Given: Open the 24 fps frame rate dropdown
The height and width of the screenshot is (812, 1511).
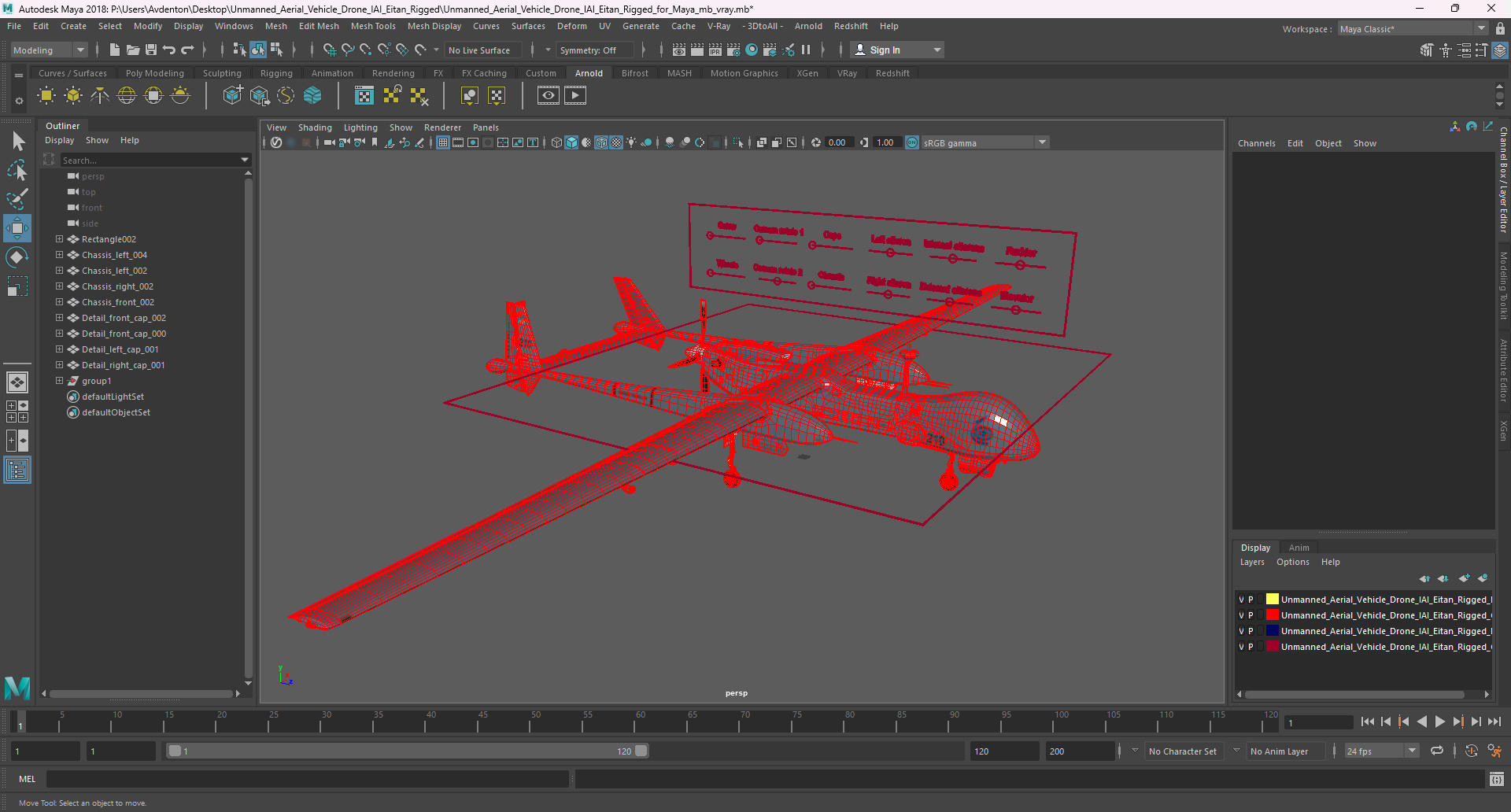Looking at the screenshot, I should [1413, 751].
